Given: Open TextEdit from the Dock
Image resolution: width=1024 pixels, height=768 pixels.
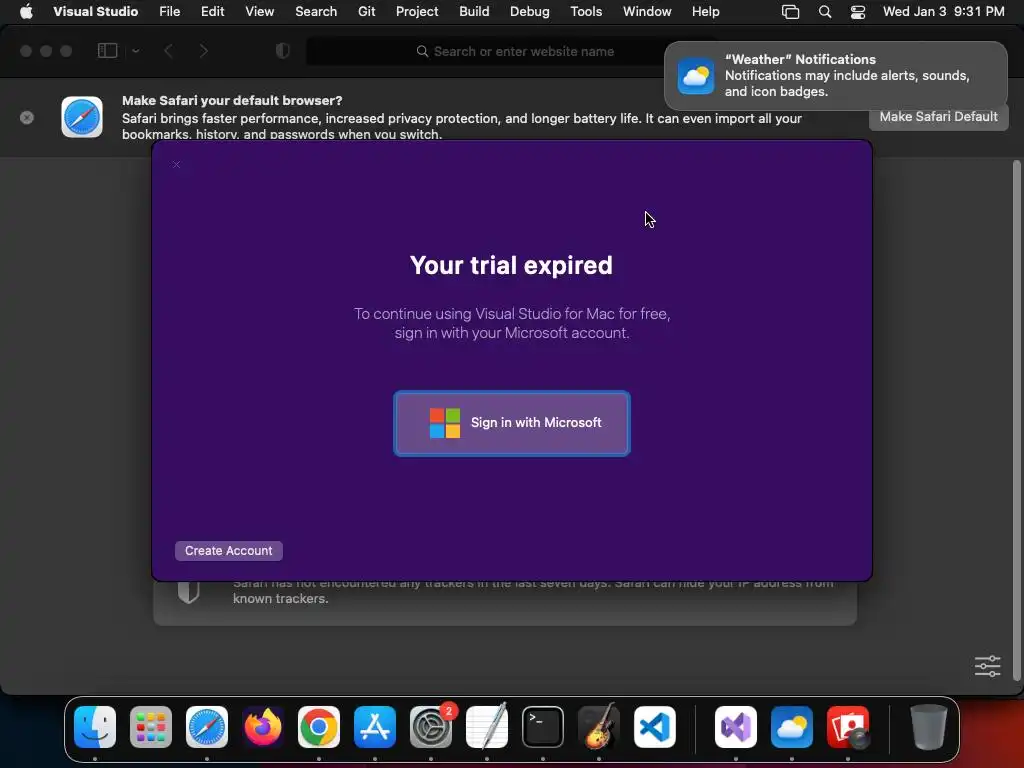Looking at the screenshot, I should pyautogui.click(x=487, y=727).
